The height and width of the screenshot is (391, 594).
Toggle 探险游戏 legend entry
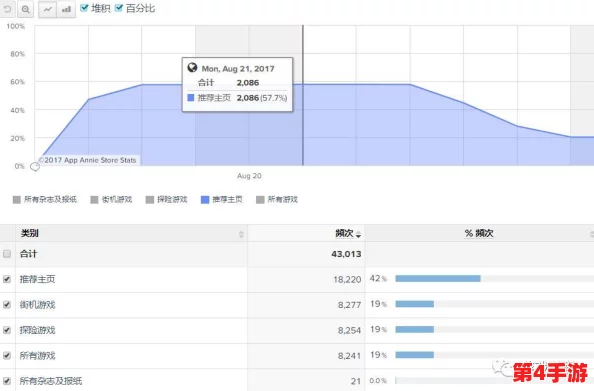click(167, 200)
